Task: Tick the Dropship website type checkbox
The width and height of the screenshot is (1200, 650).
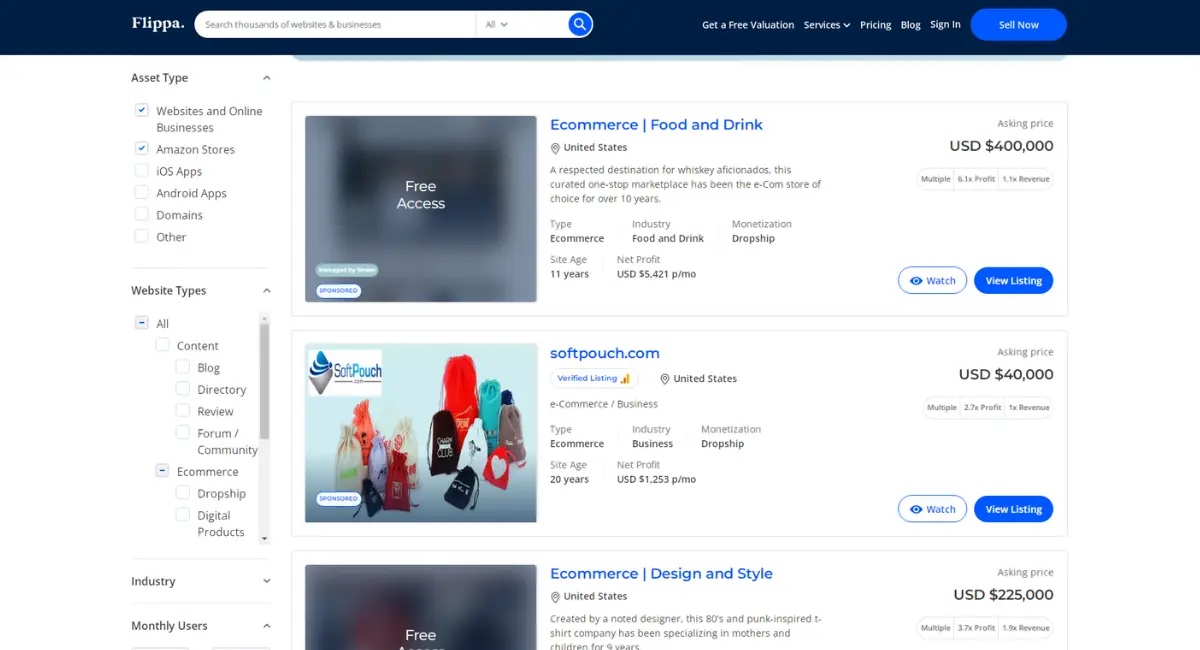Action: coord(183,492)
